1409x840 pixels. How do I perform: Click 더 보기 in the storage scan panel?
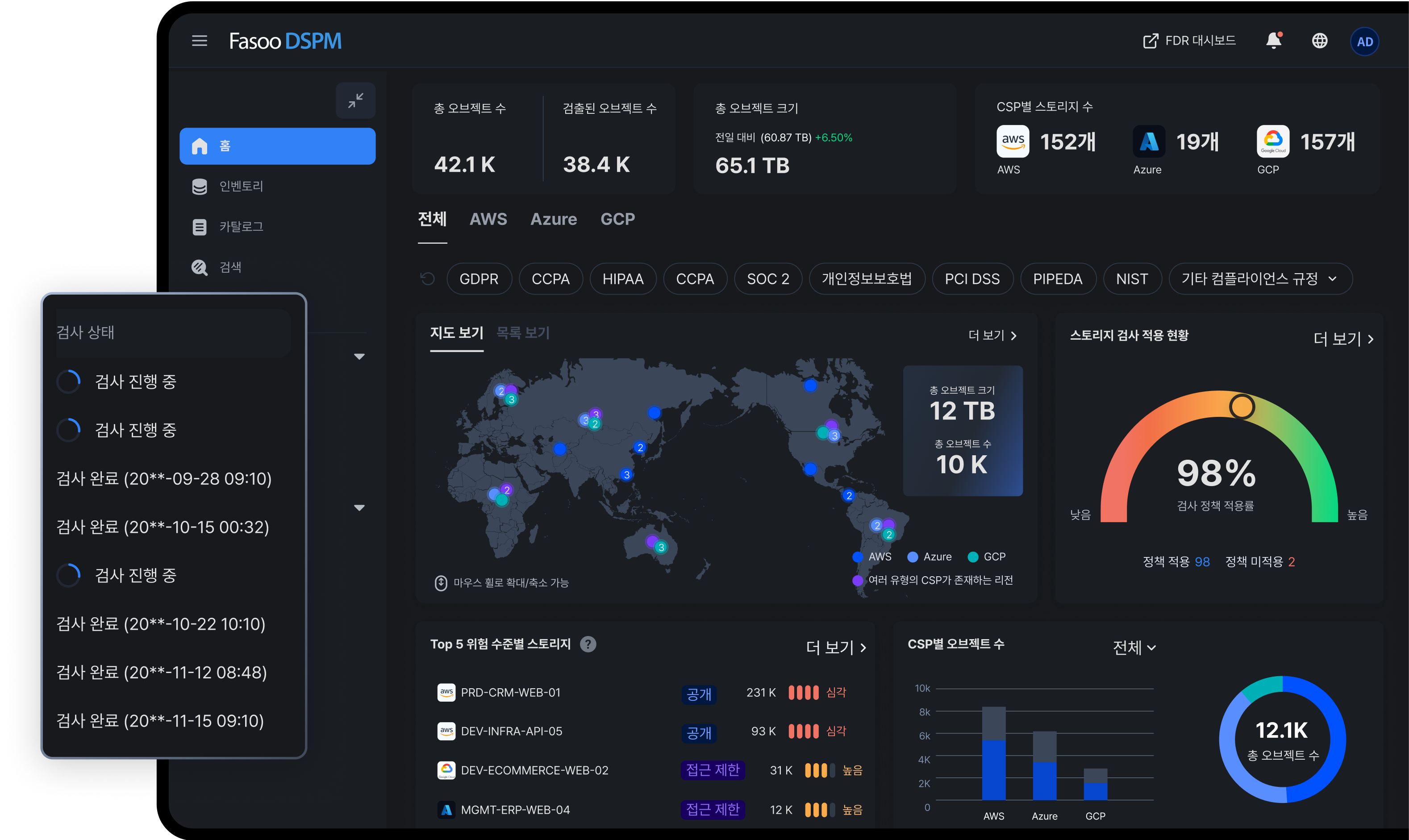coord(1343,339)
